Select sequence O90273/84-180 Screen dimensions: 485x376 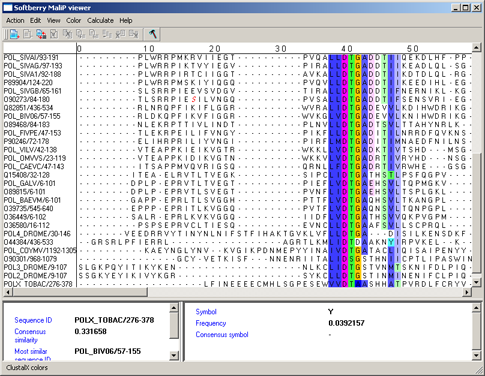tap(26, 99)
